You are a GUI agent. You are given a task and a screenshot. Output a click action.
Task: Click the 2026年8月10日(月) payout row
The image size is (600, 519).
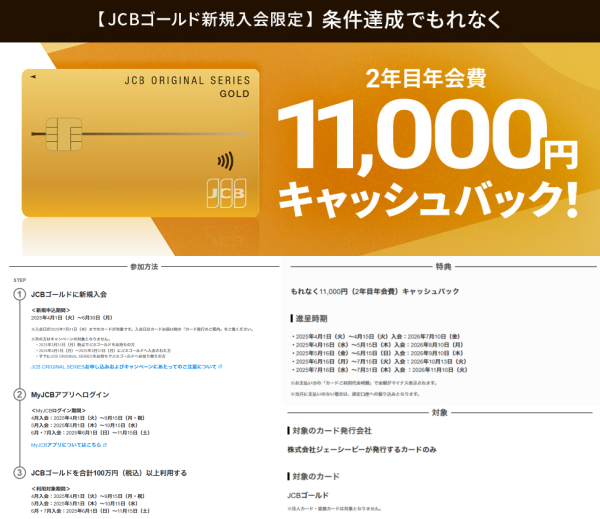378,345
